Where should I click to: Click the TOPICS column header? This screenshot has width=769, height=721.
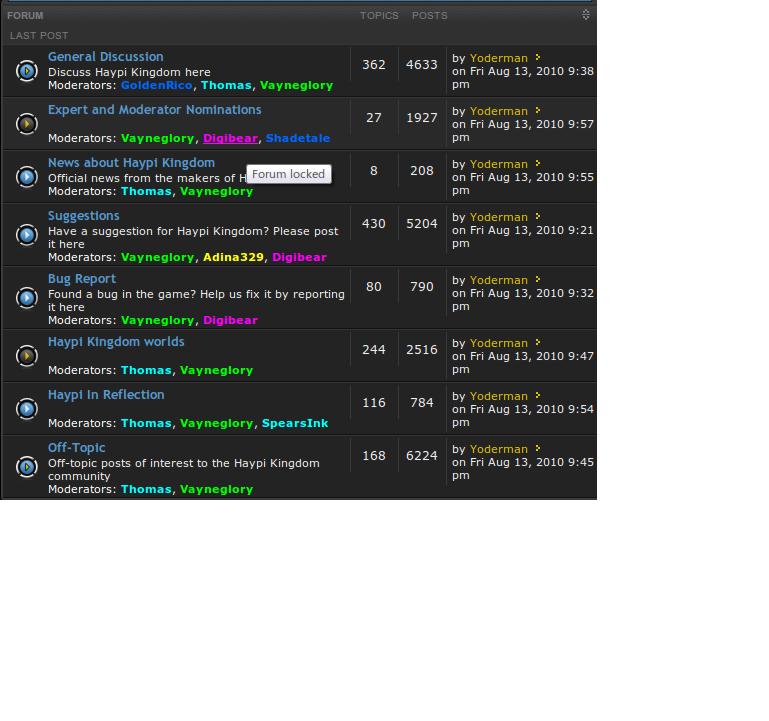point(379,16)
